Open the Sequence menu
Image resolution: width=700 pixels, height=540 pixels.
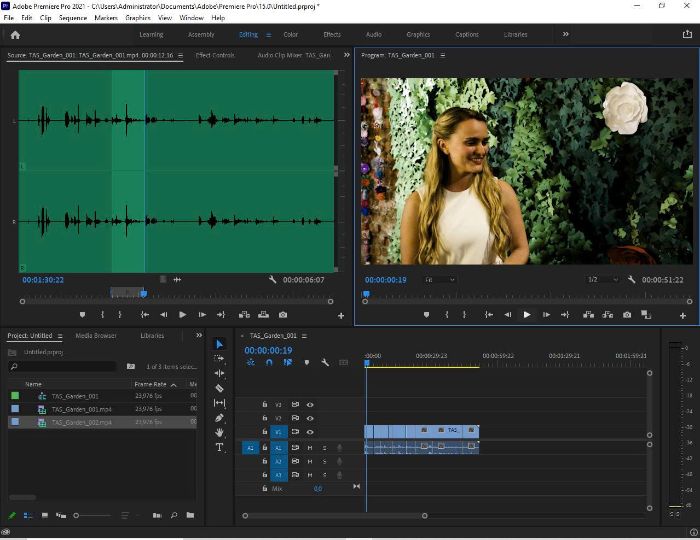pos(73,18)
